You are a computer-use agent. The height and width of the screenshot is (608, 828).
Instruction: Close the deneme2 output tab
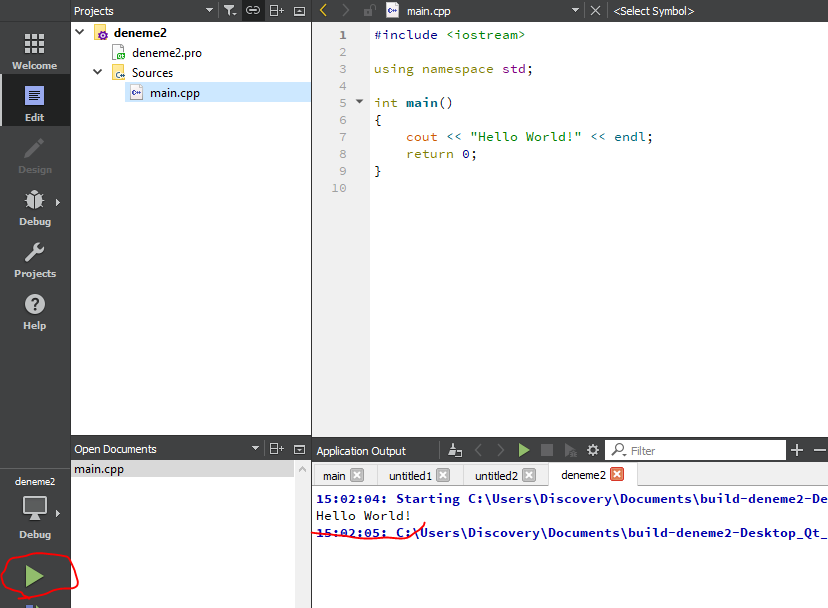(617, 474)
